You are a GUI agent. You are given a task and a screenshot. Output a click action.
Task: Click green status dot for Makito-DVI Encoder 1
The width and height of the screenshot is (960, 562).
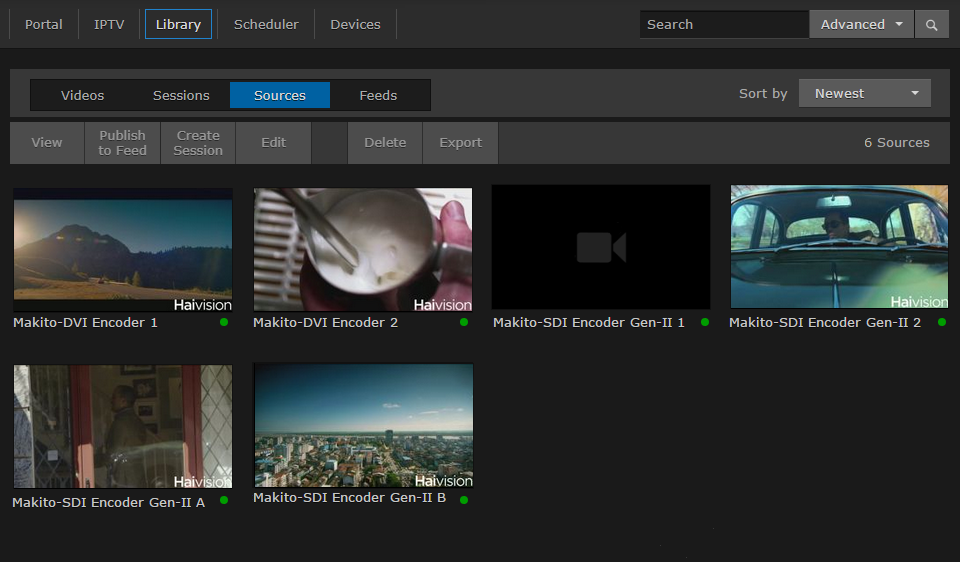point(224,322)
